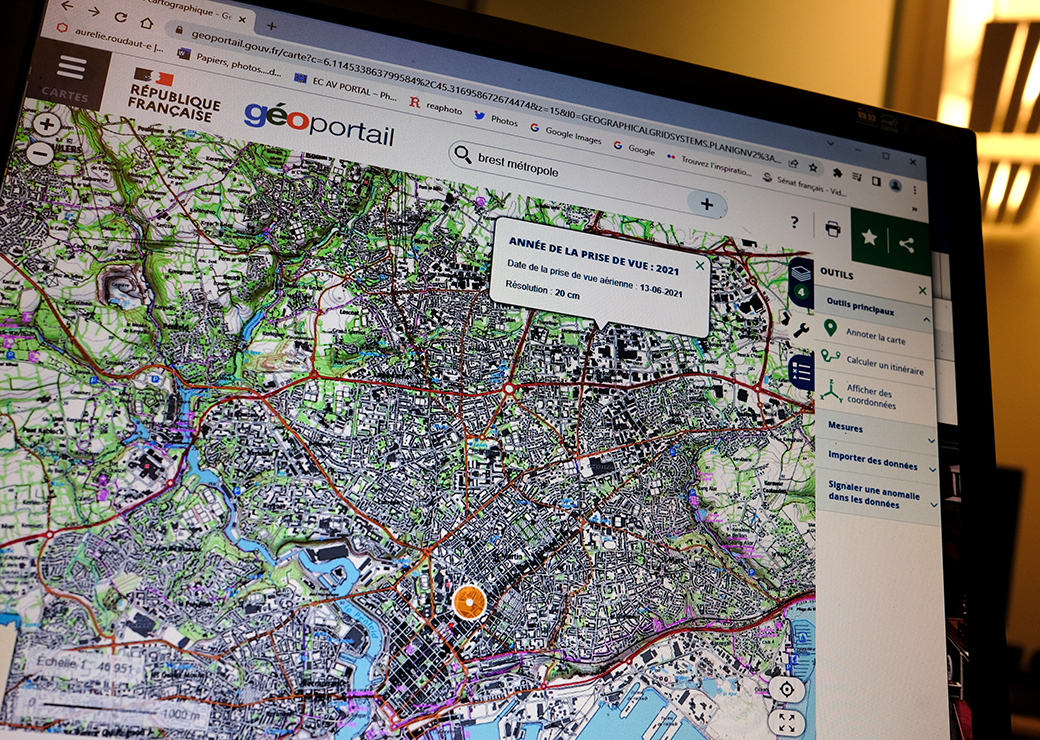
Task: Click the Échelle 1 : 46 951 scale box
Action: pyautogui.click(x=85, y=665)
